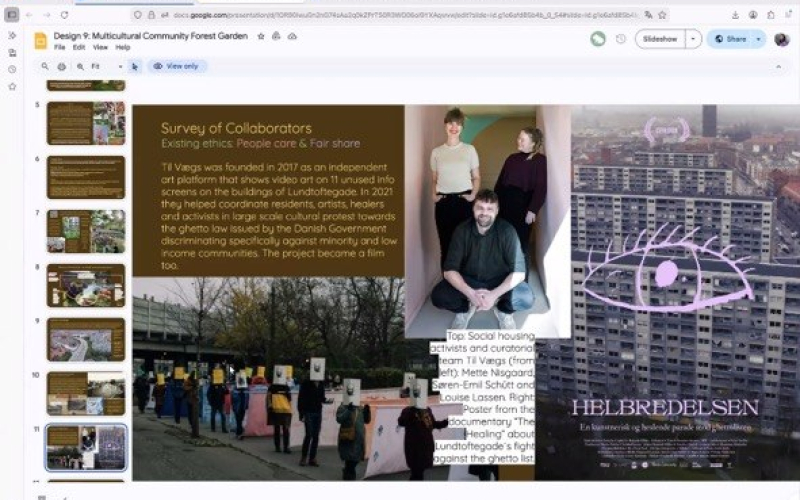
Task: Select slide 8 thumbnail
Action: click(x=86, y=285)
